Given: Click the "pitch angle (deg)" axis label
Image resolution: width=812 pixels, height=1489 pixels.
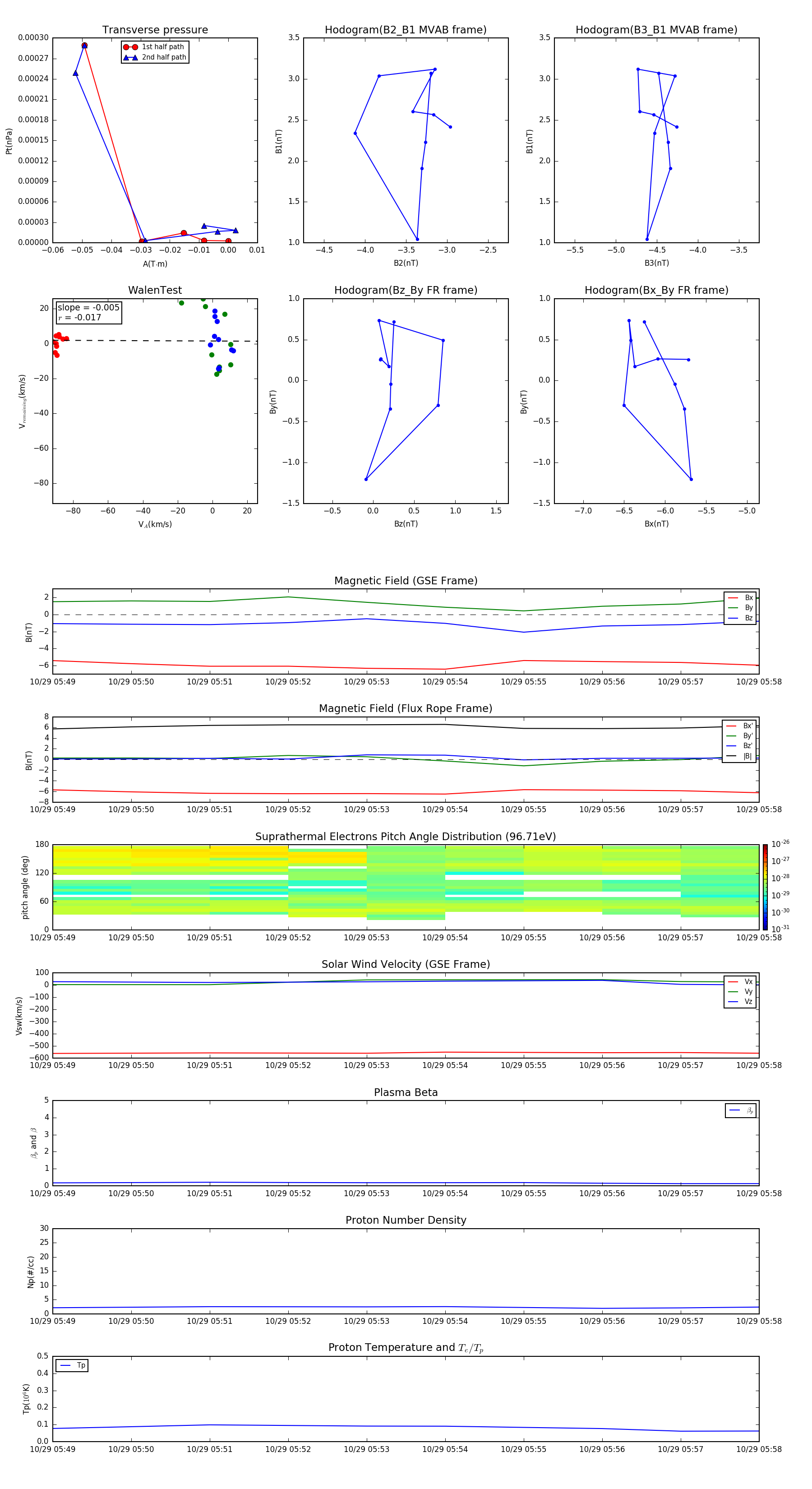Looking at the screenshot, I should [25, 887].
